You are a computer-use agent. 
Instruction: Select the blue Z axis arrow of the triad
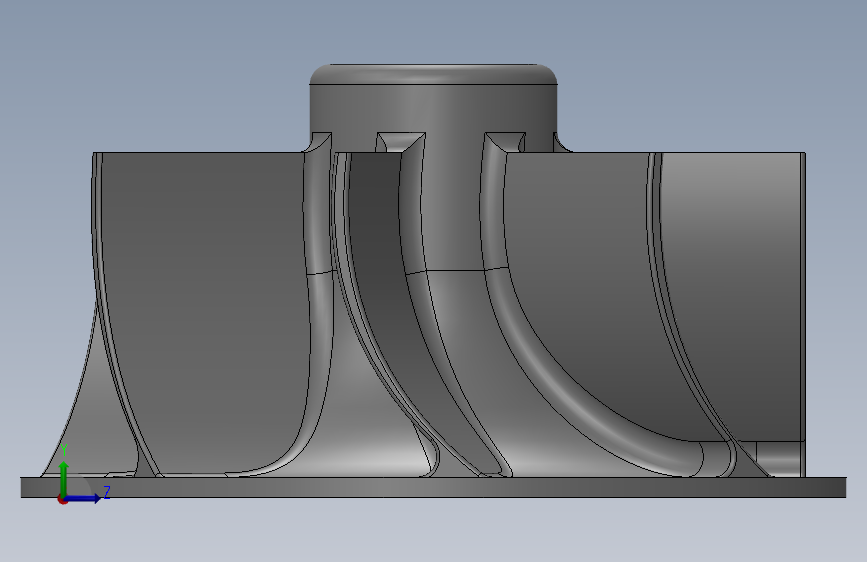83,498
